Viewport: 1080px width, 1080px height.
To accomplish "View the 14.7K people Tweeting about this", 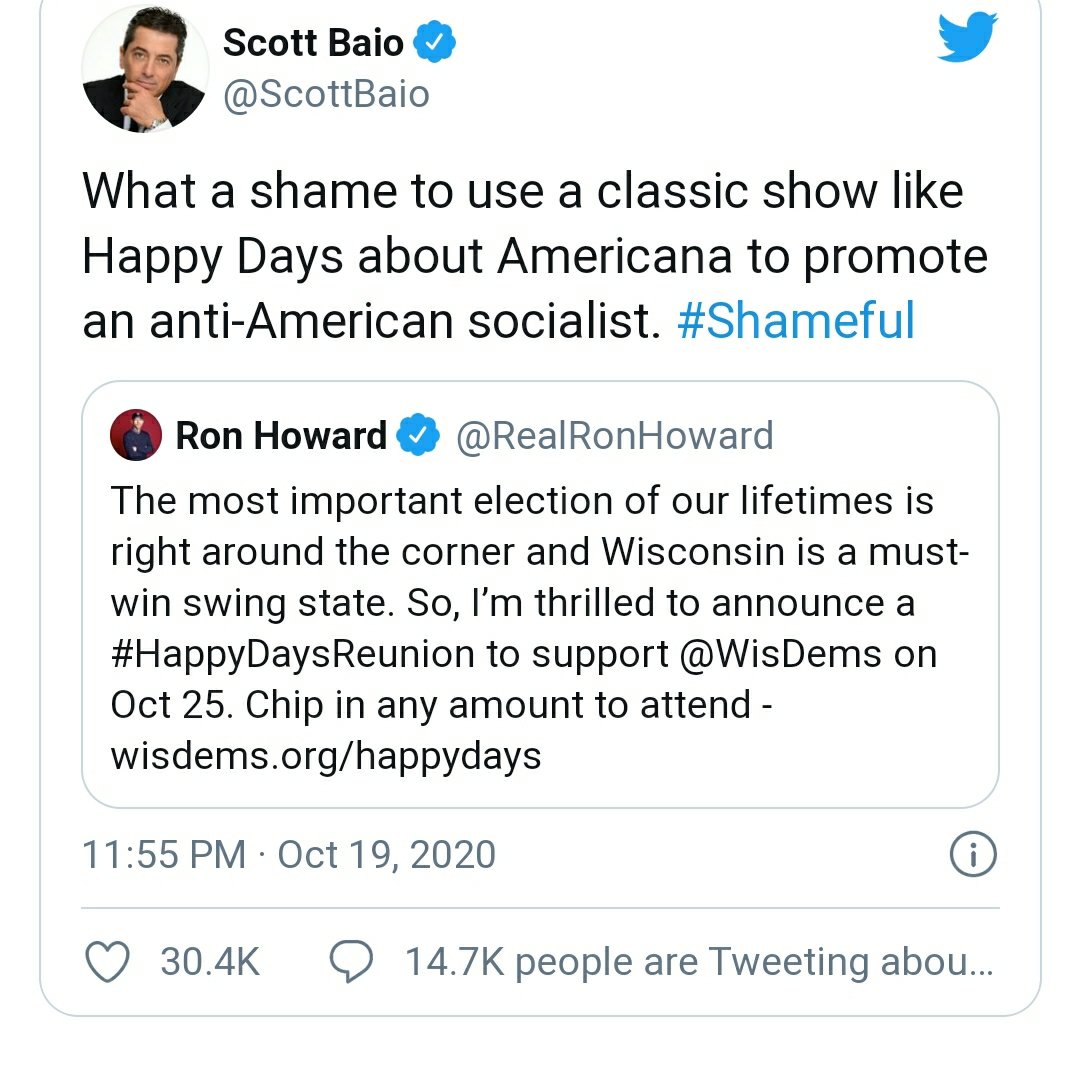I will (x=698, y=961).
